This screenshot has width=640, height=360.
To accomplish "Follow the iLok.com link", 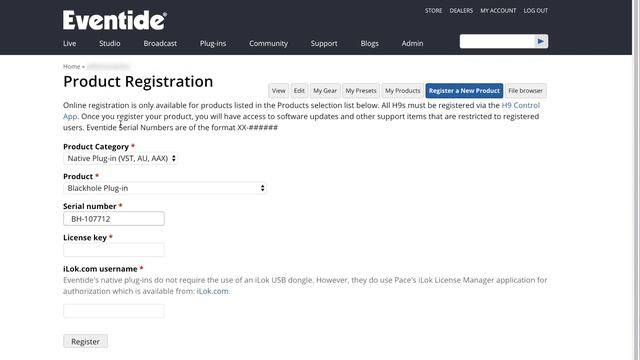I will point(213,291).
